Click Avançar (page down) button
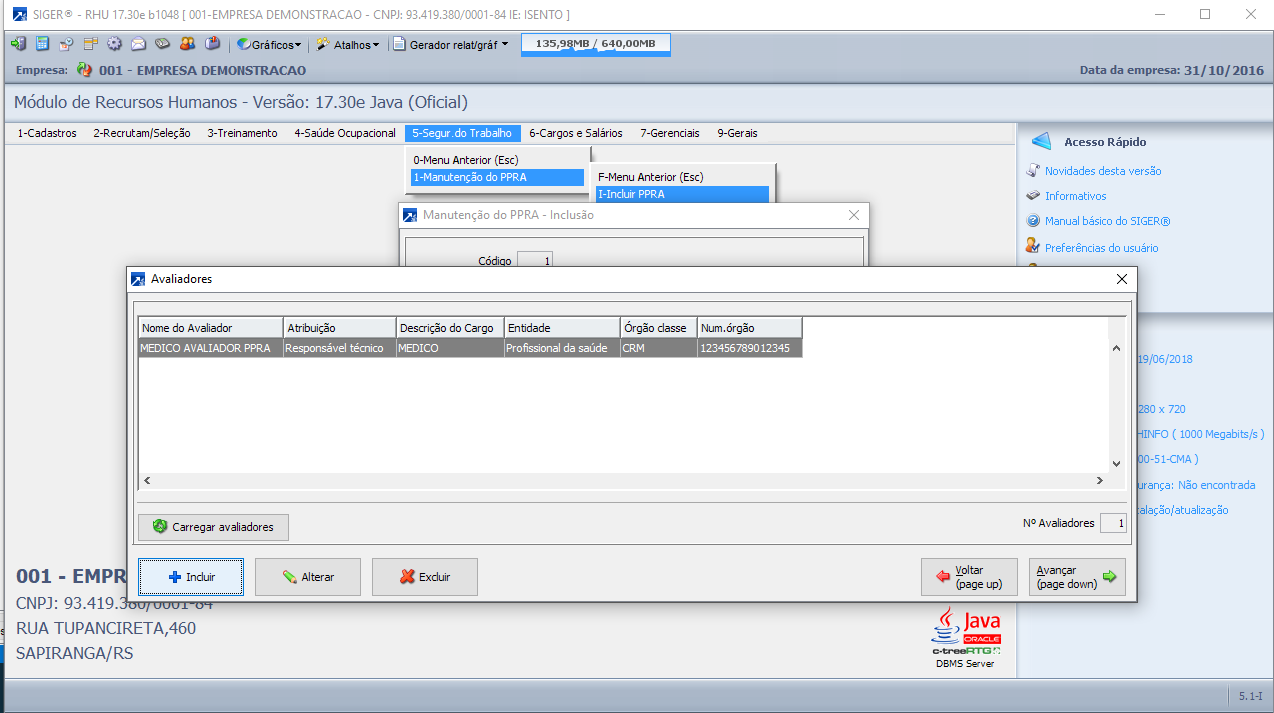Screen dimensions: 1274x713 point(1077,577)
